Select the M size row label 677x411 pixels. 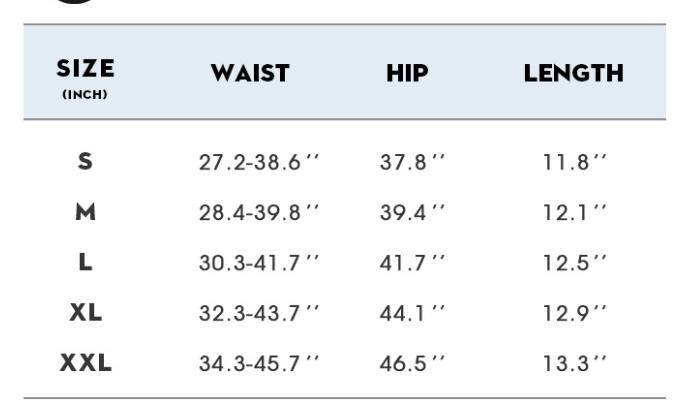85,211
